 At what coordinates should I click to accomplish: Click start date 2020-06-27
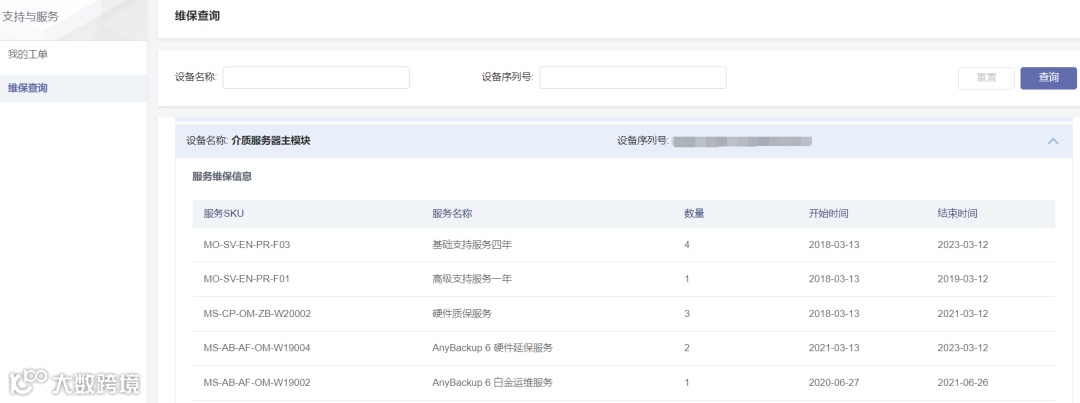[834, 382]
